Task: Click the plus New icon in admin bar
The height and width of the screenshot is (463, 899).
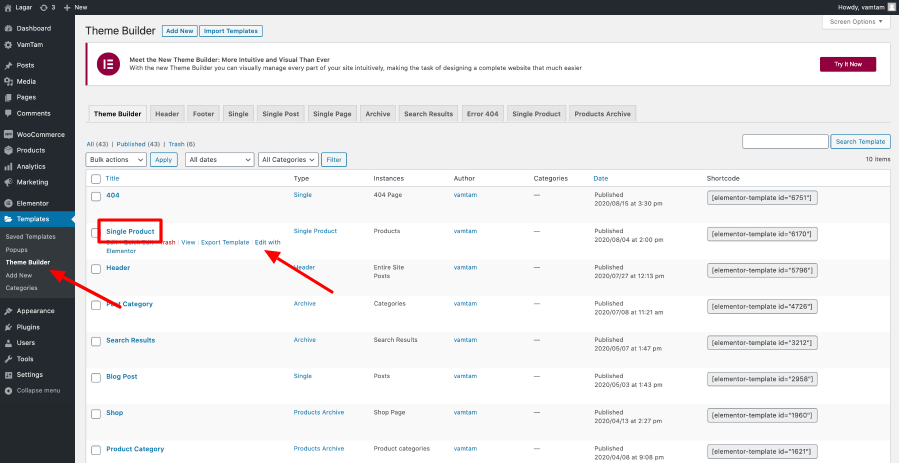Action: tap(67, 7)
